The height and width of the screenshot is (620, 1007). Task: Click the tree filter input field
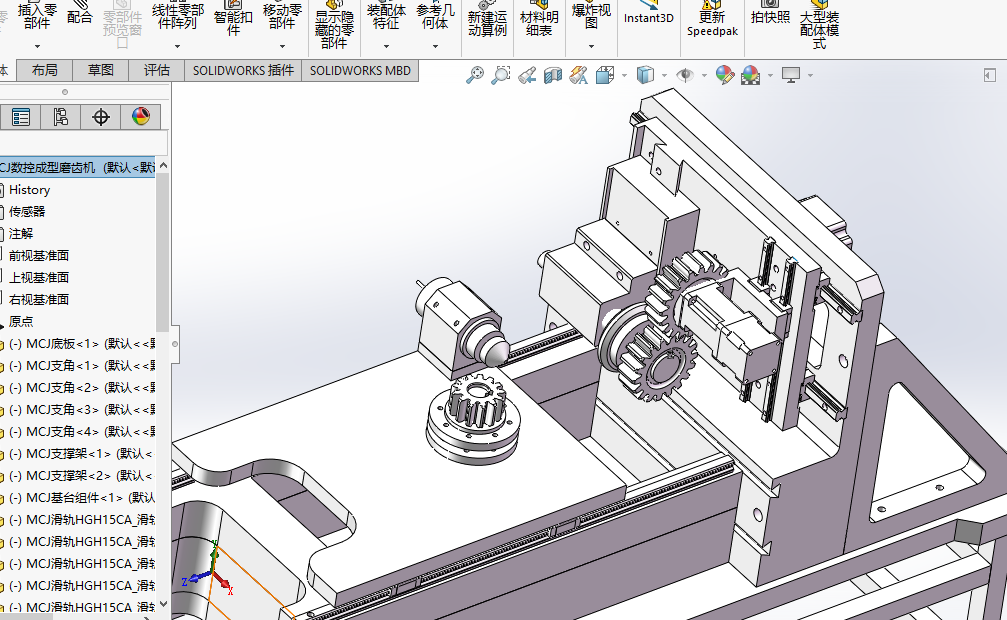83,142
